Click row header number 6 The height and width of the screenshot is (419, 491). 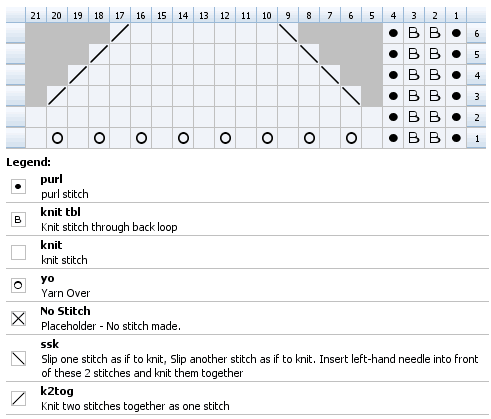pyautogui.click(x=476, y=33)
